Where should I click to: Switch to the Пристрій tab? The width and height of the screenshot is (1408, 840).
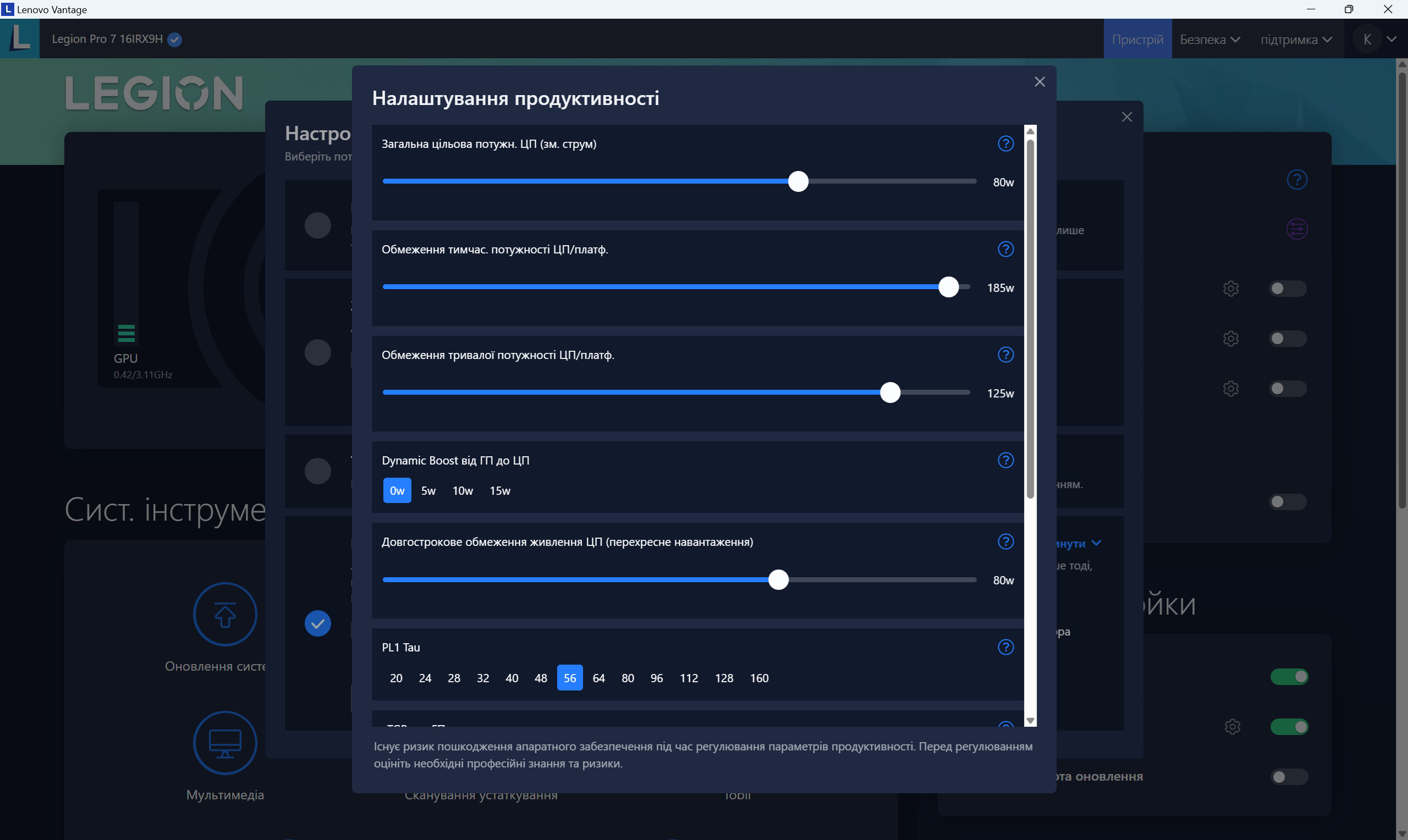[1137, 40]
